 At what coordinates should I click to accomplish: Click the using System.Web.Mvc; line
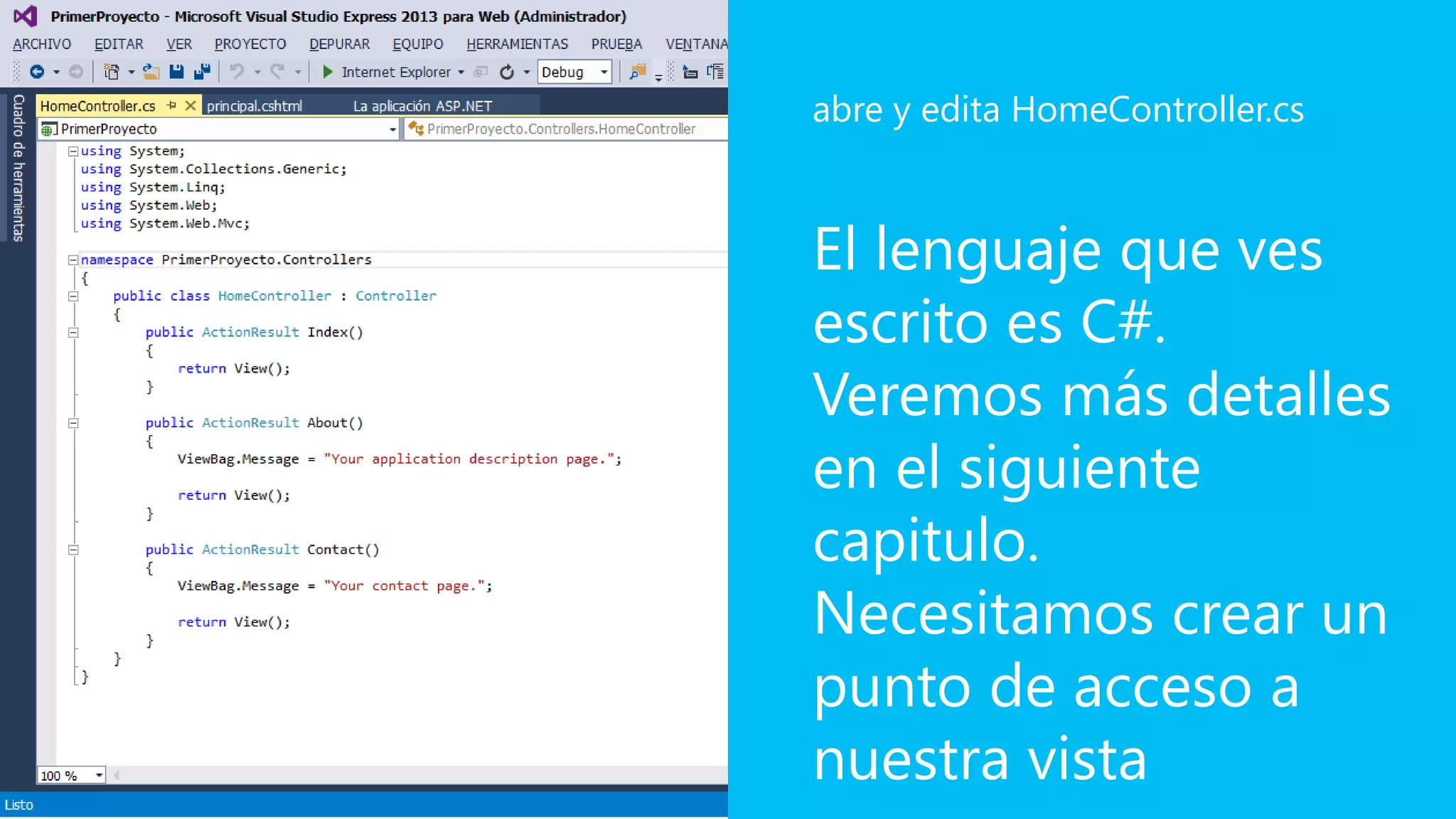coord(165,223)
